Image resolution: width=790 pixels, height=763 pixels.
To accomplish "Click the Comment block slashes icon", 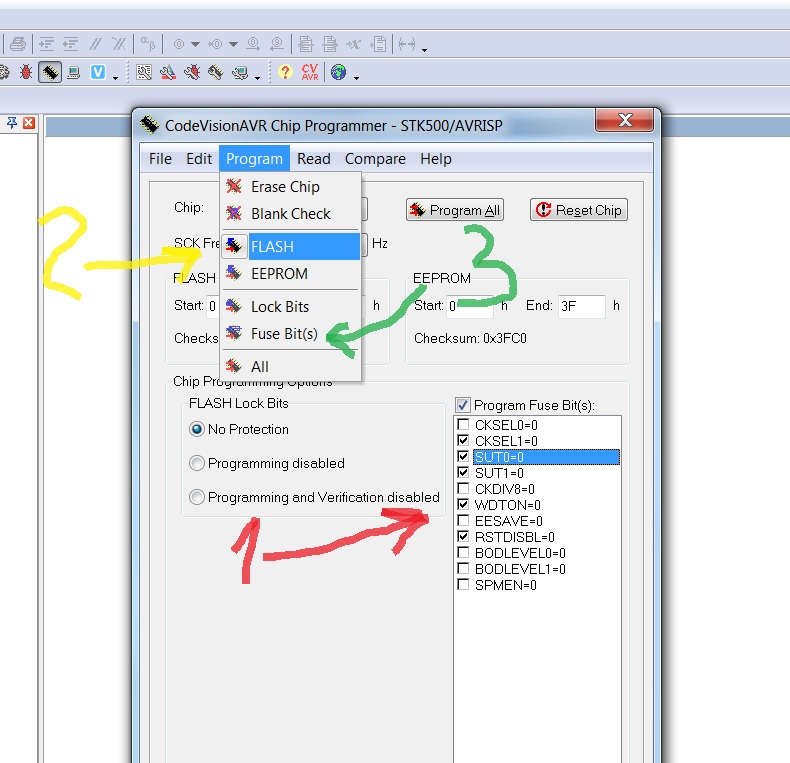I will pyautogui.click(x=95, y=44).
